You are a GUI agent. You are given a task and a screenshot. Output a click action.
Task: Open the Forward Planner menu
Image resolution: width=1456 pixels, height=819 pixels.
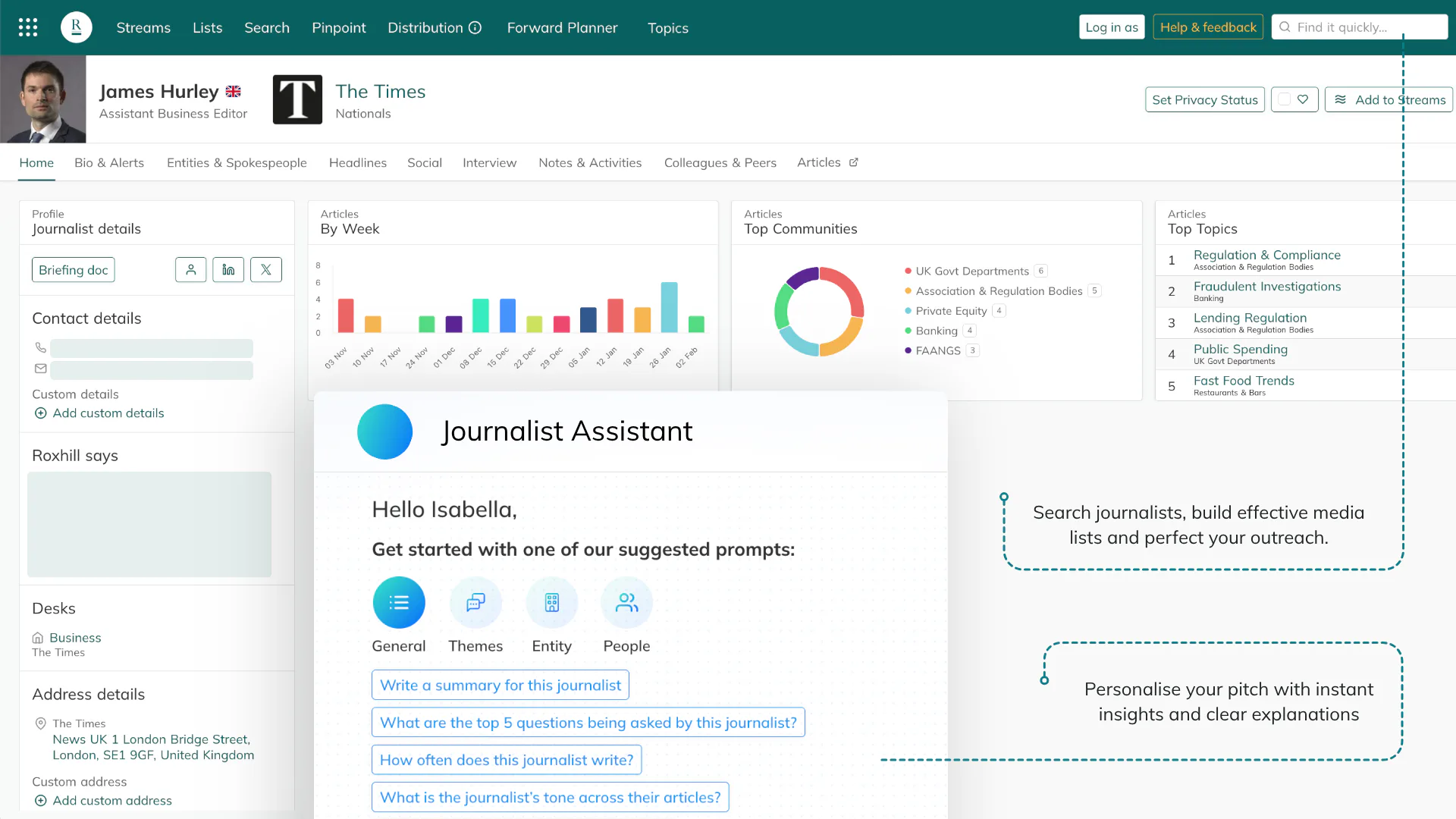tap(563, 27)
